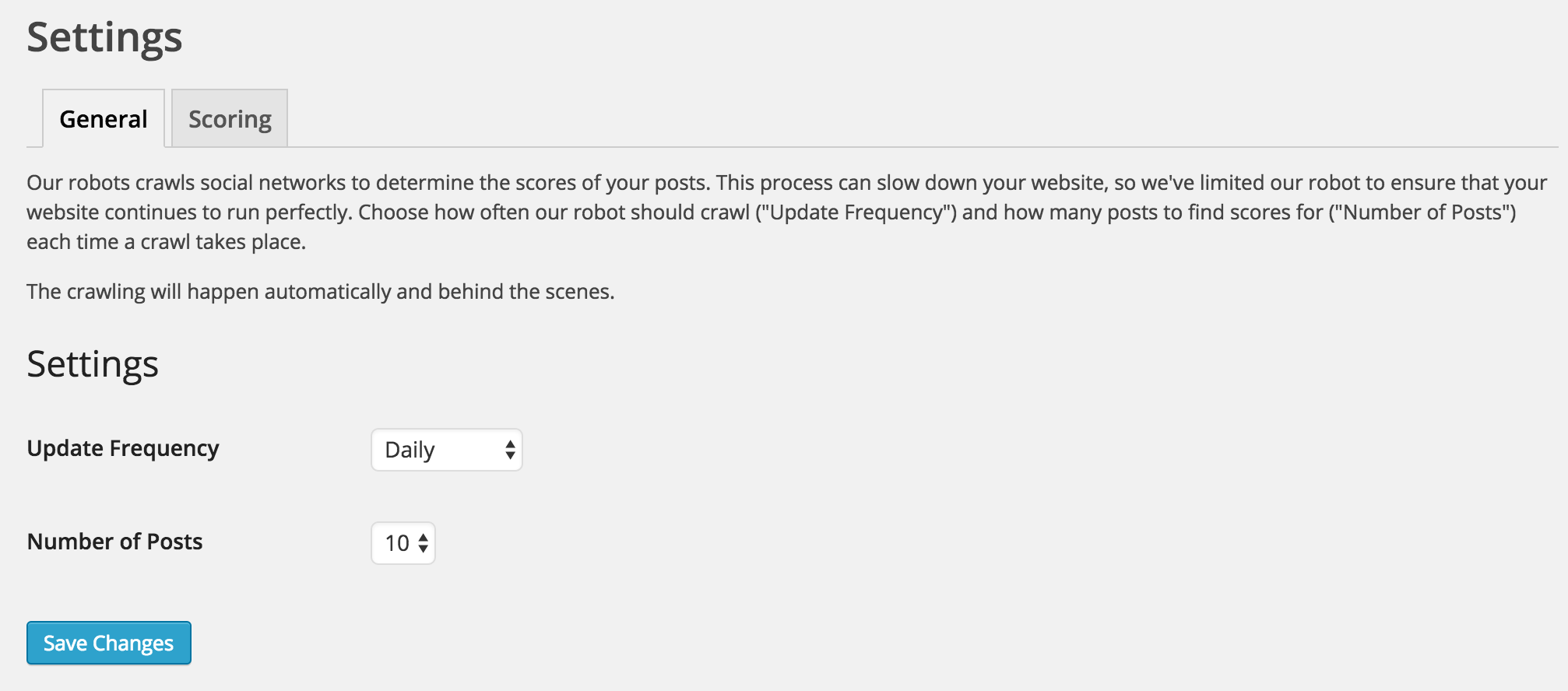Click the Number of Posts label
The image size is (1568, 691).
point(114,542)
